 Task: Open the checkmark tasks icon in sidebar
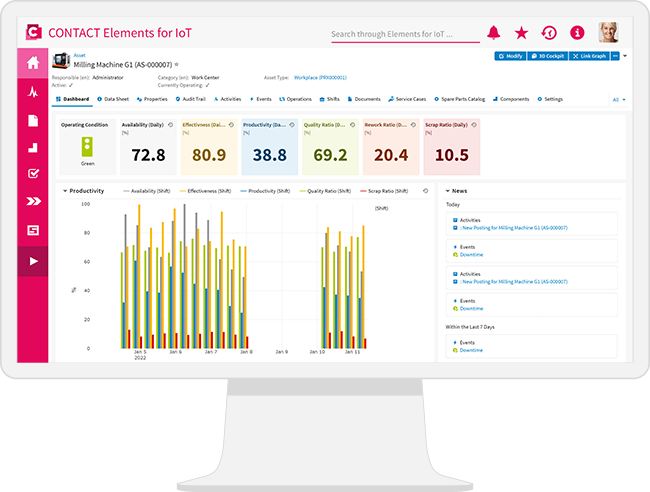tap(33, 173)
